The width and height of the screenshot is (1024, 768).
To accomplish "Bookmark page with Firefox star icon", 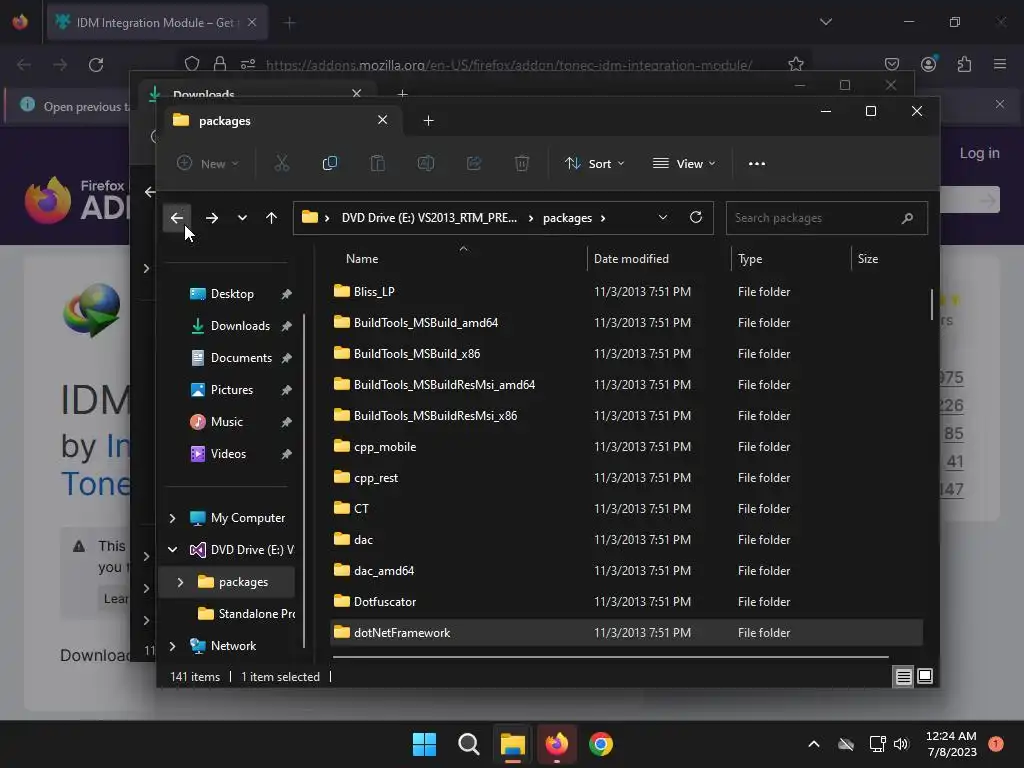I will (x=795, y=64).
